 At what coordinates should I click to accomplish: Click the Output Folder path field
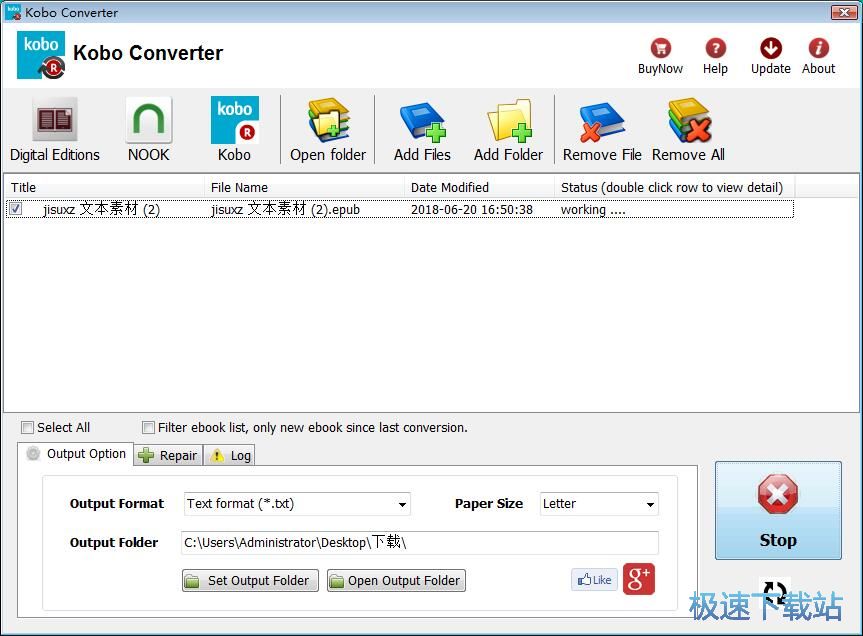[419, 542]
